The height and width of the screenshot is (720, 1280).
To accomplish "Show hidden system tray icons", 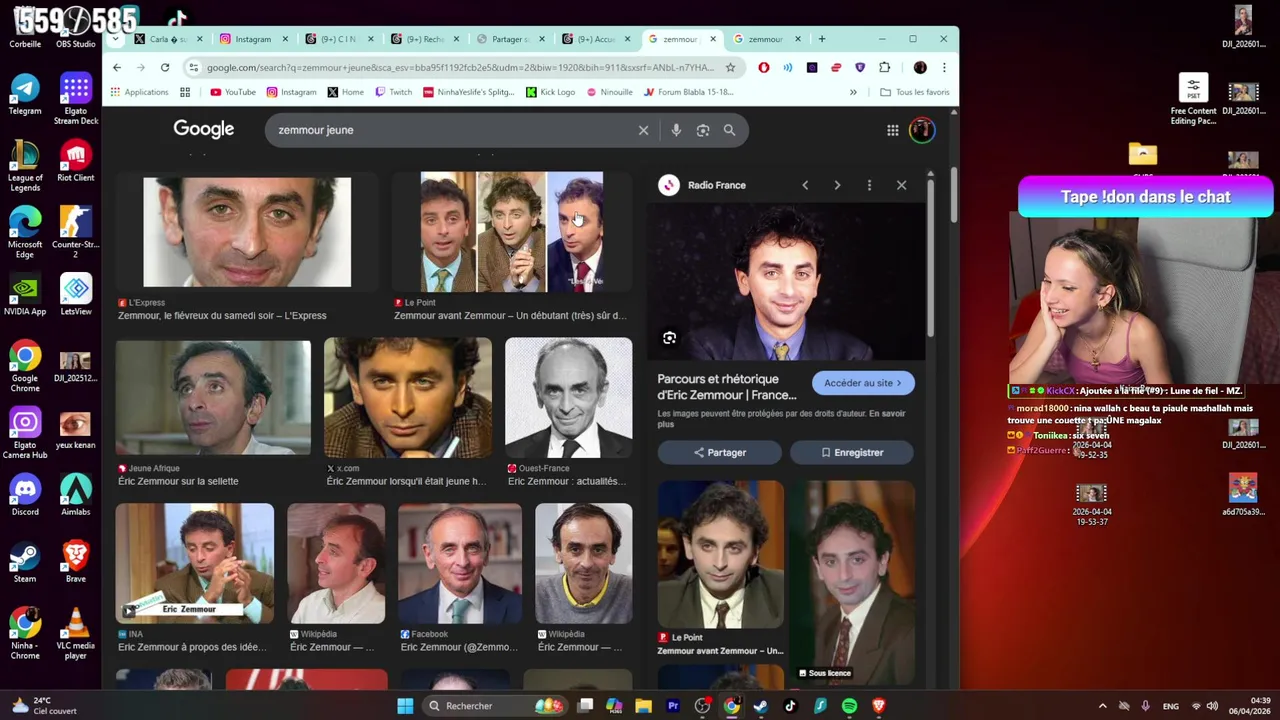I will click(x=1102, y=706).
